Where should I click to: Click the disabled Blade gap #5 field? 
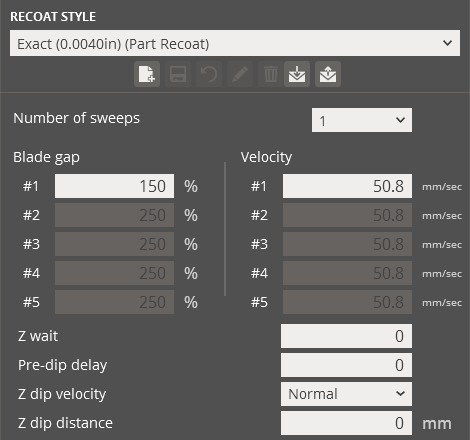point(114,302)
